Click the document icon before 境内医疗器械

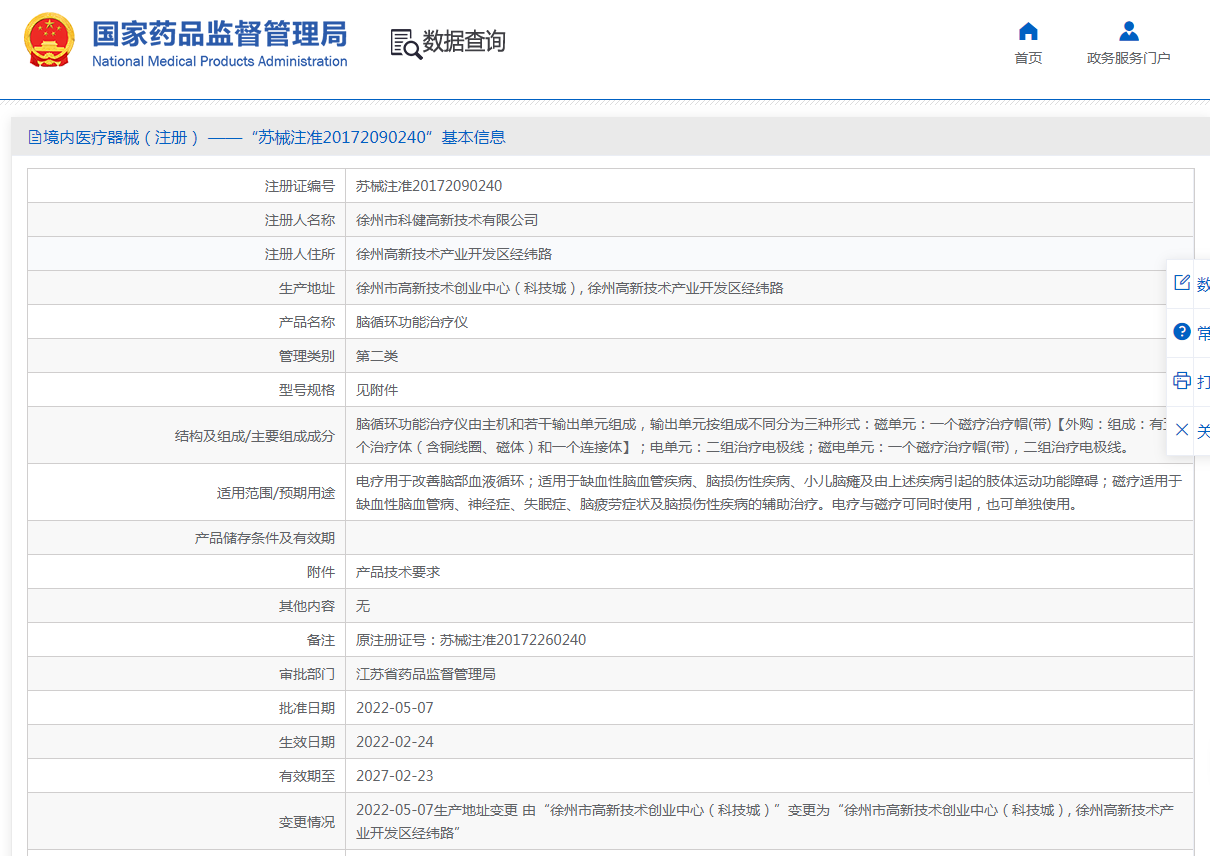[x=35, y=137]
